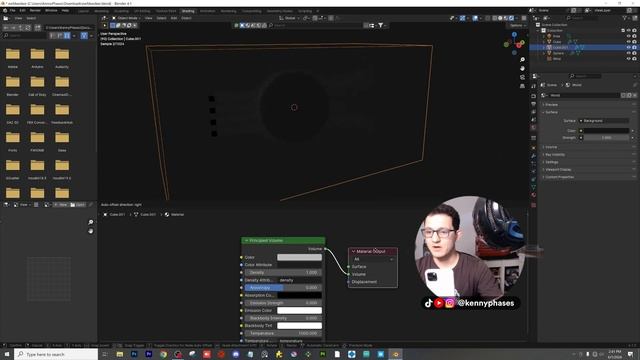Toggle camera view gizmo in viewport
640x360 pixels.
(x=522, y=77)
